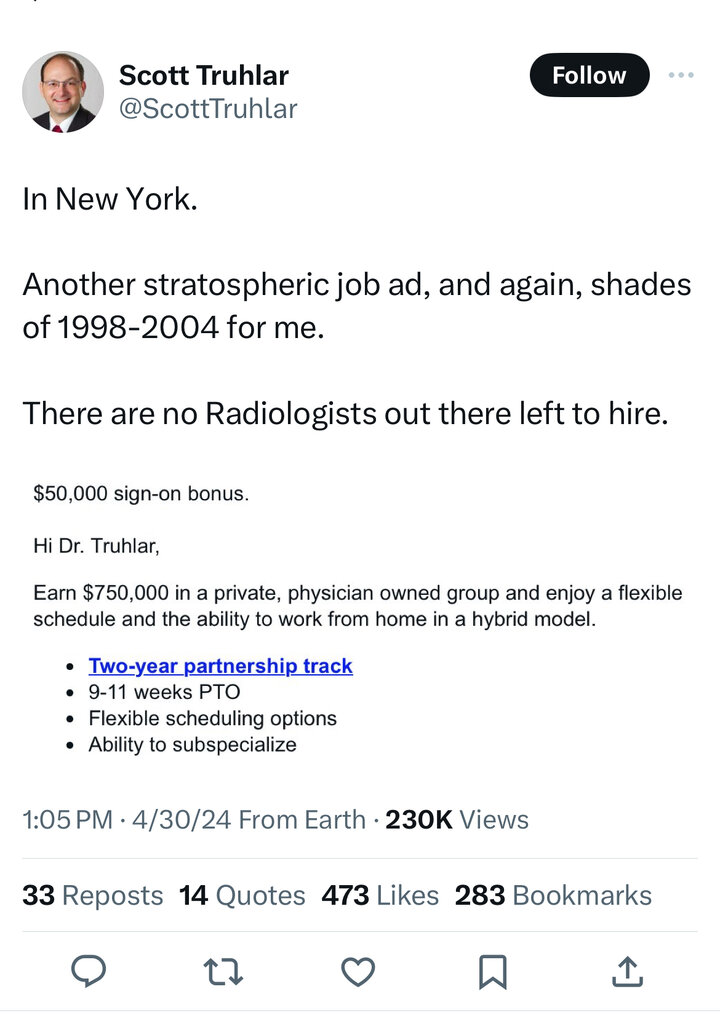Open the embedded job ad email image
720x1024 pixels.
358,620
